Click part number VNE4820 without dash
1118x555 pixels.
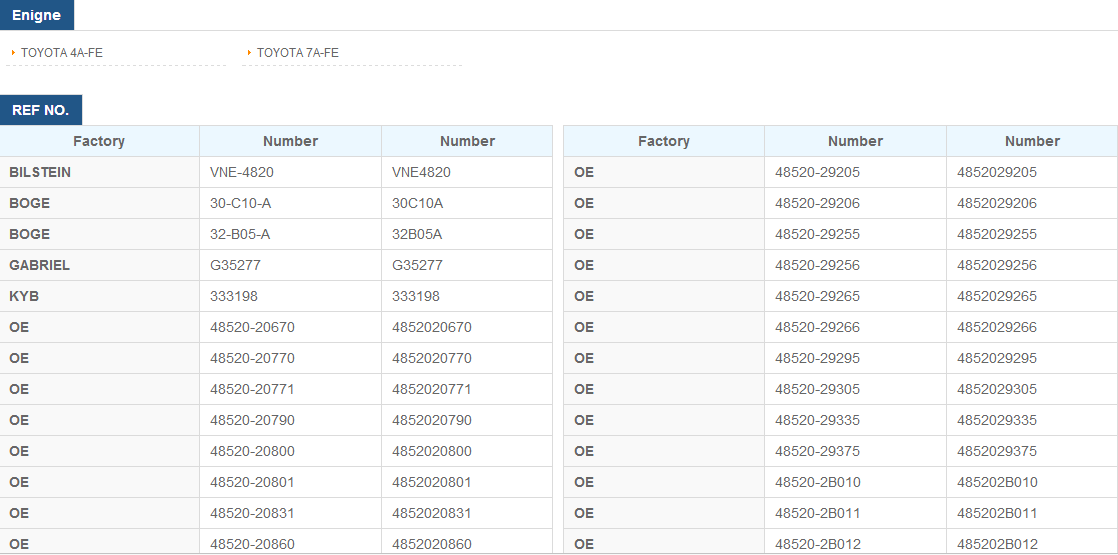421,173
